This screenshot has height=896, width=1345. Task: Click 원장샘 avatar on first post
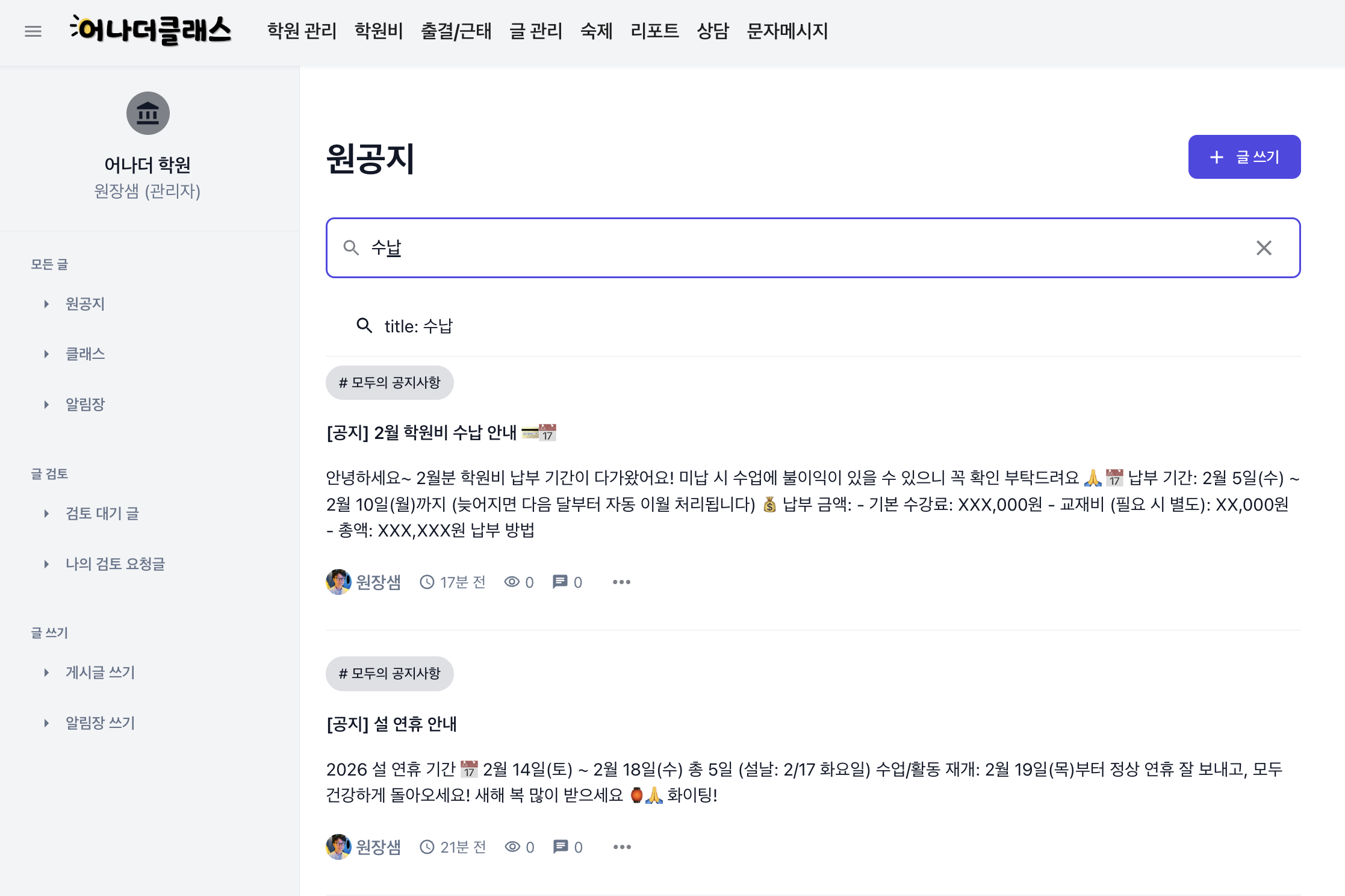(x=338, y=582)
